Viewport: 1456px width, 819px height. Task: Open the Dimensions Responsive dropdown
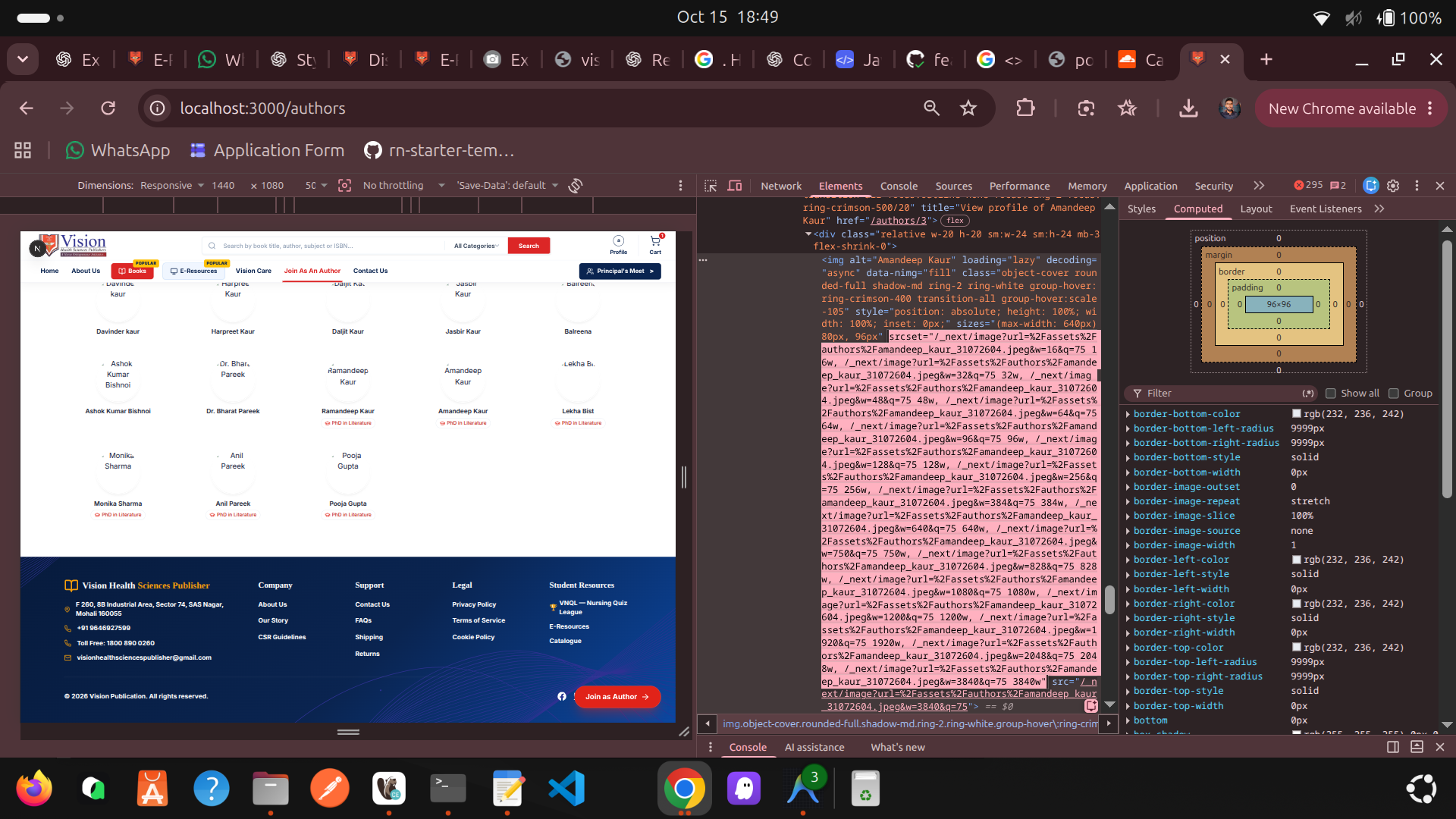tap(173, 186)
